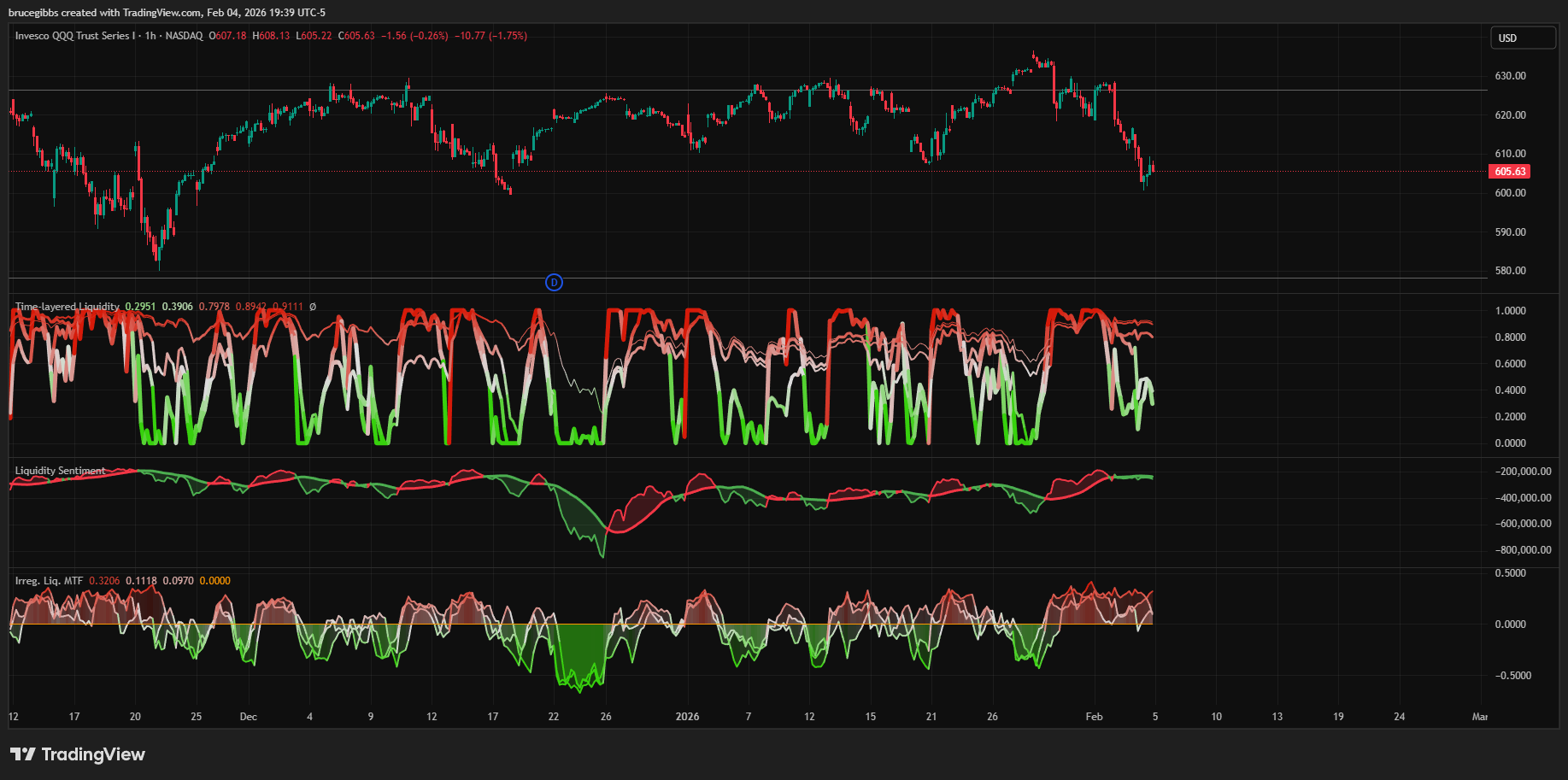Screen dimensions: 1568x780
Task: Click the 2026 year label on time axis
Action: click(x=687, y=717)
